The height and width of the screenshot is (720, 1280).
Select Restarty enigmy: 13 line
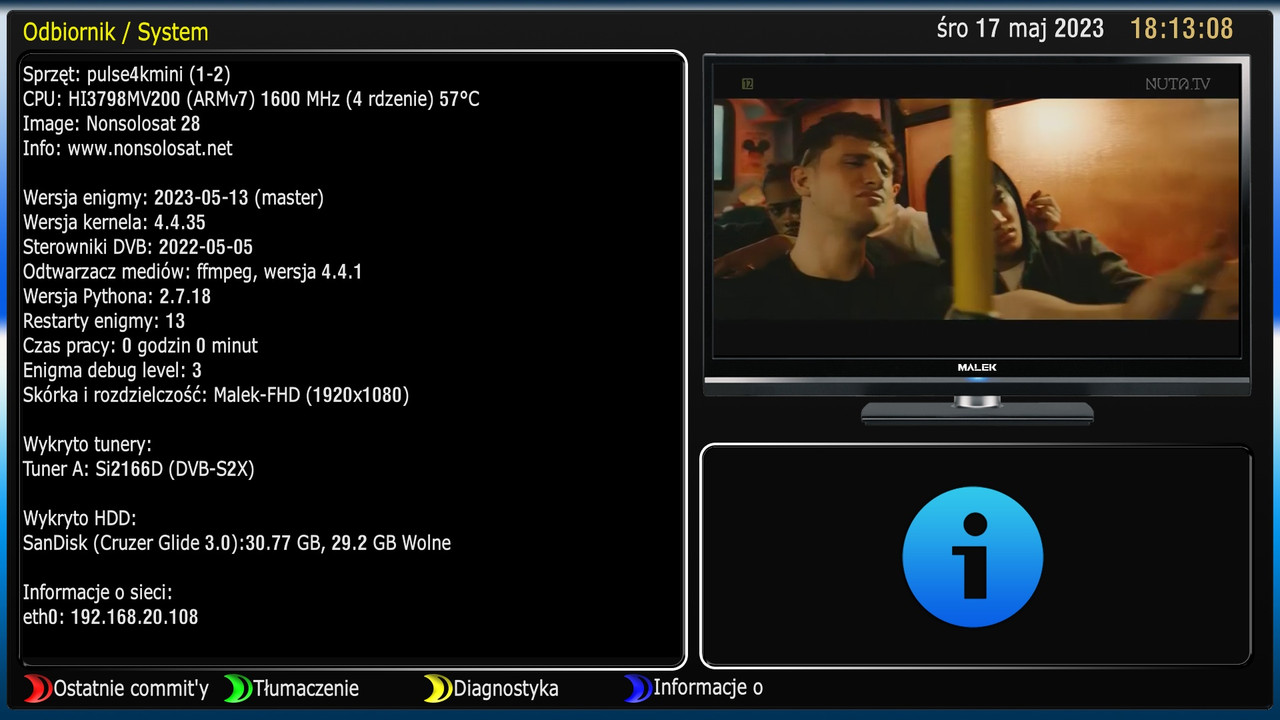pos(104,321)
